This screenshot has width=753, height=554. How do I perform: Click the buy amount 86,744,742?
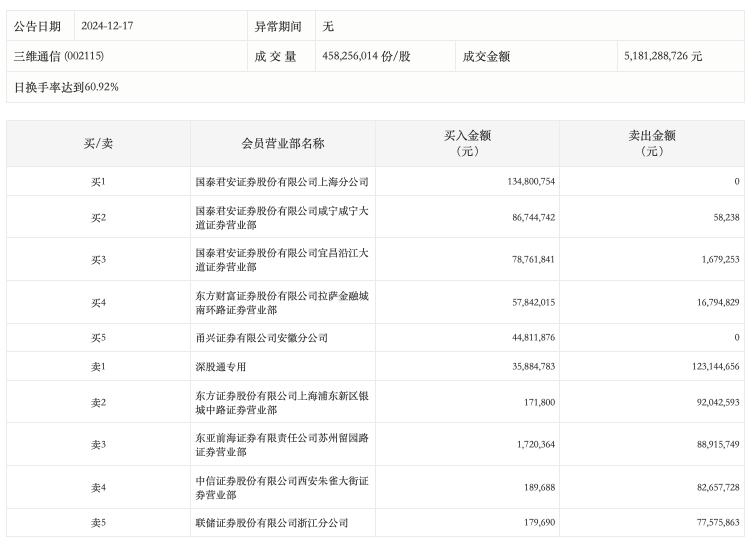[533, 217]
